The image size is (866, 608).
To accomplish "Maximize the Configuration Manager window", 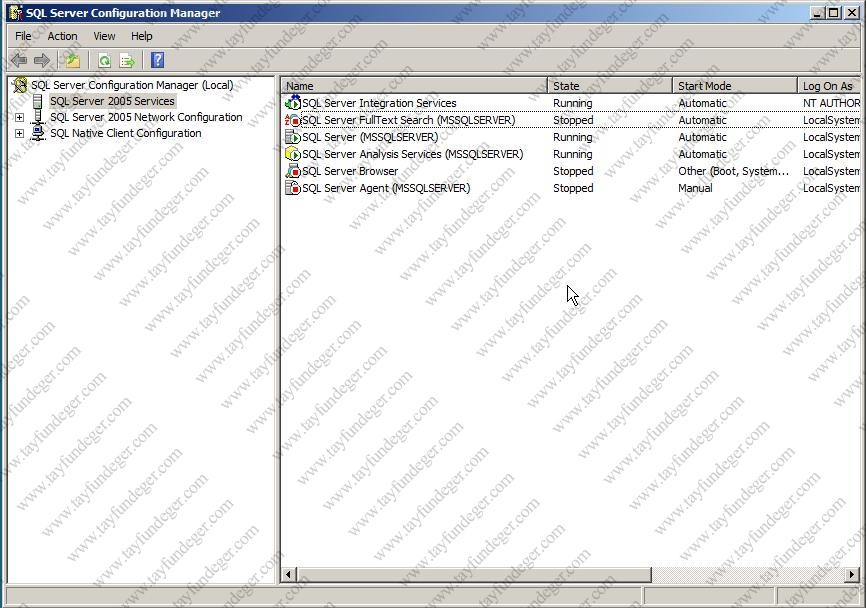I will (x=833, y=12).
